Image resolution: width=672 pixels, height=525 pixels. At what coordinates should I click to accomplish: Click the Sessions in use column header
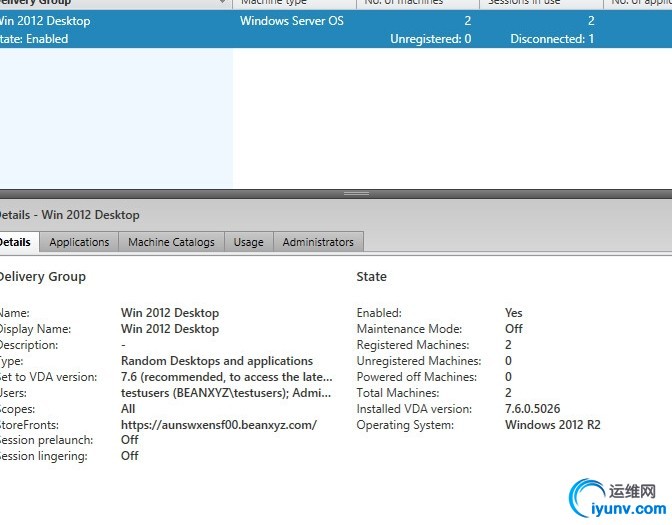click(x=541, y=3)
